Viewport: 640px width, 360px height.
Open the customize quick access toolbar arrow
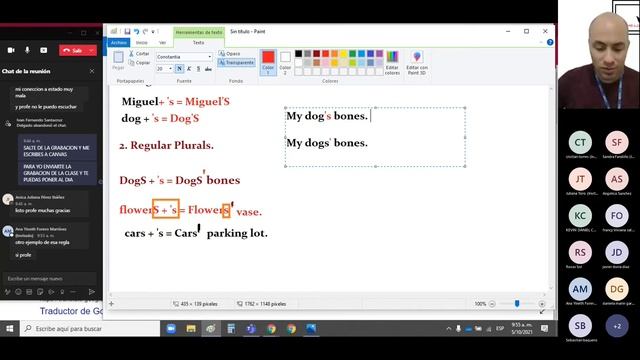(153, 31)
